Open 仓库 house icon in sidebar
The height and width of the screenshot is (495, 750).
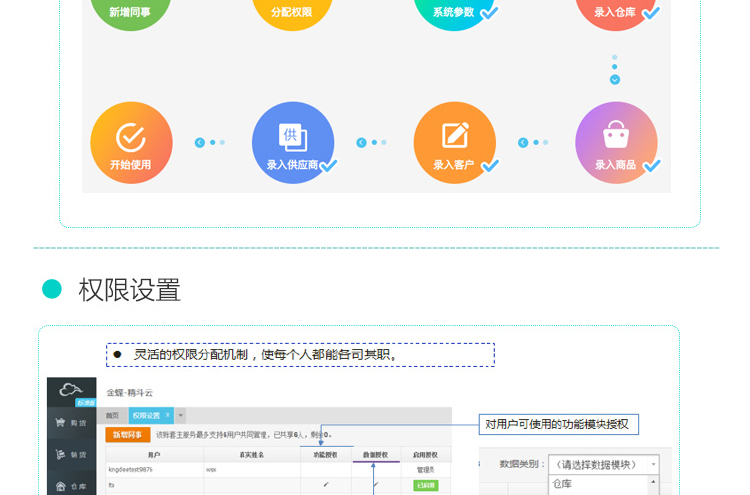tap(60, 486)
